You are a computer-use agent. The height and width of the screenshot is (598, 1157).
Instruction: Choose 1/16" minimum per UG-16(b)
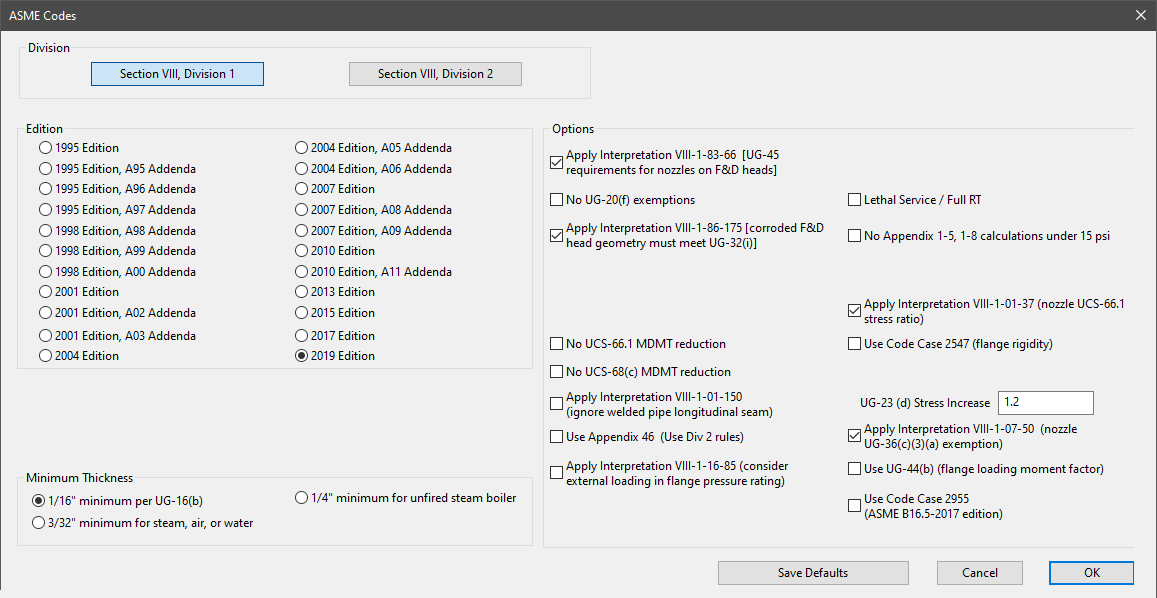point(38,501)
